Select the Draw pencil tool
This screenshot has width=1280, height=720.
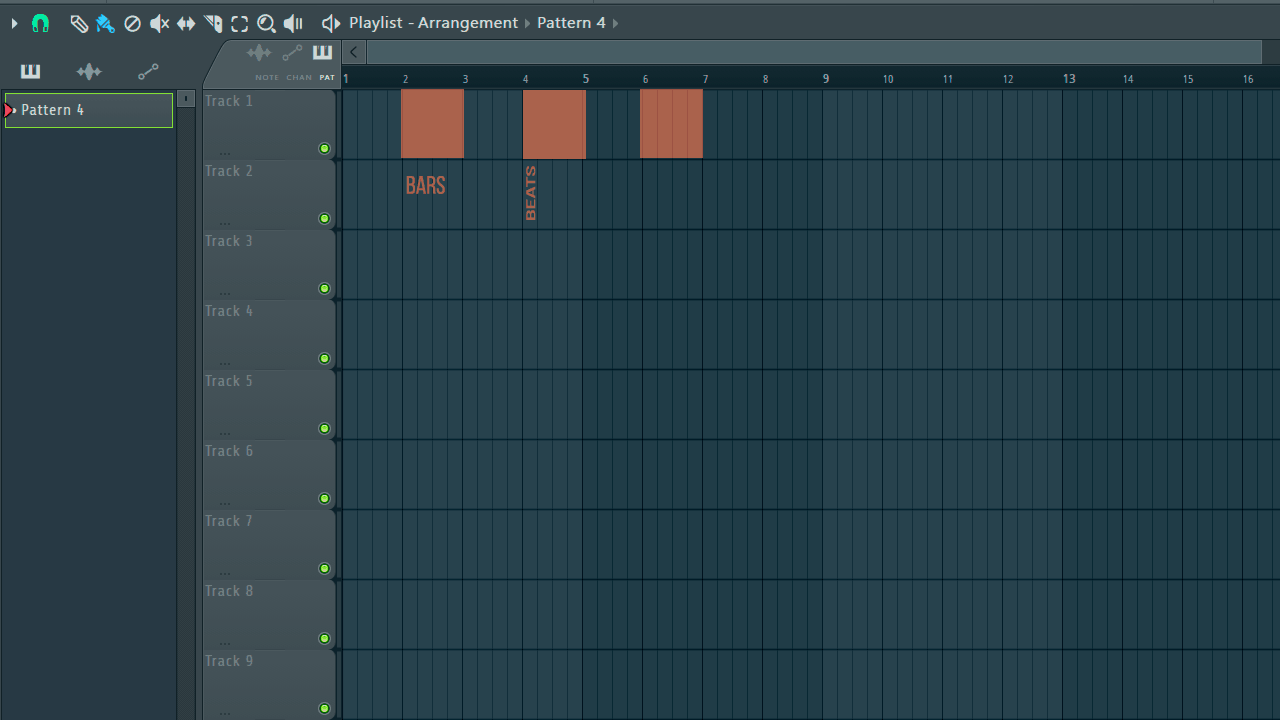click(x=79, y=23)
